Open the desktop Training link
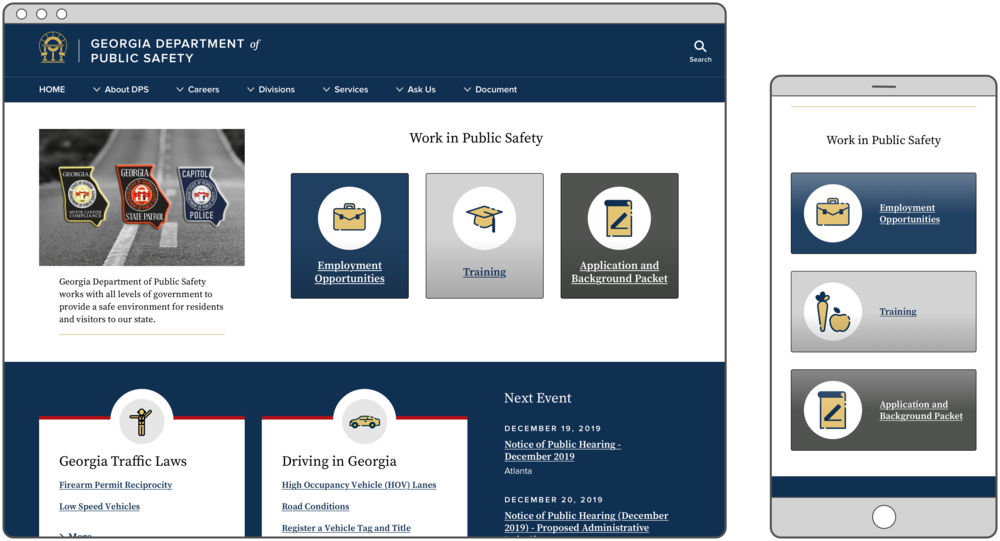The image size is (1000, 541). (x=484, y=272)
